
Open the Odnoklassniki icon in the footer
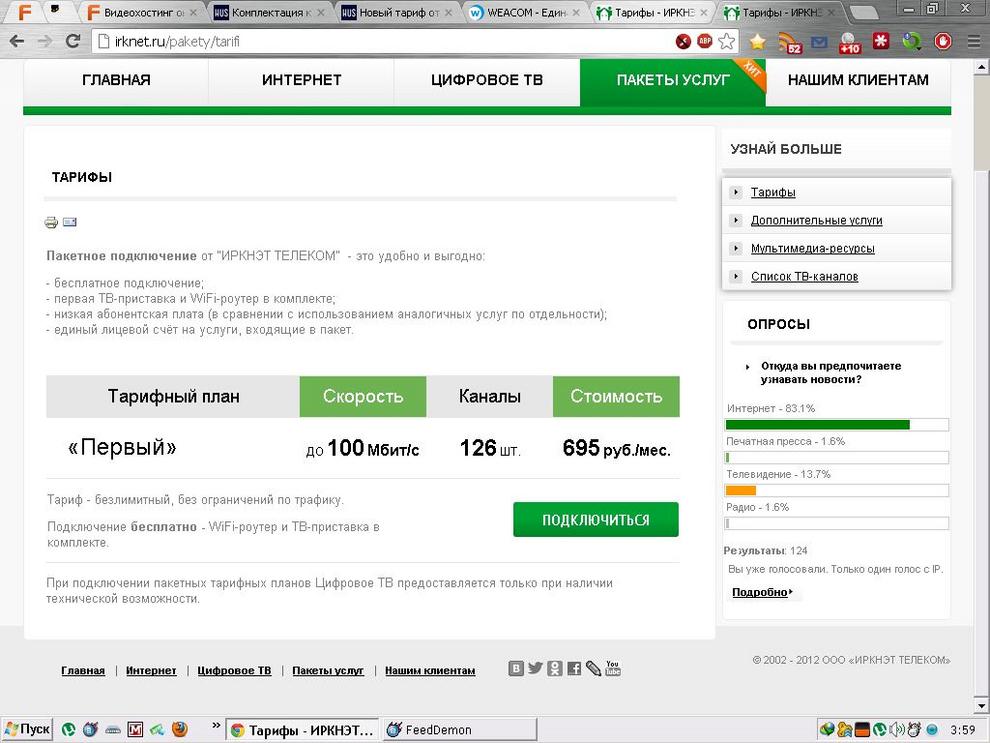pos(554,669)
